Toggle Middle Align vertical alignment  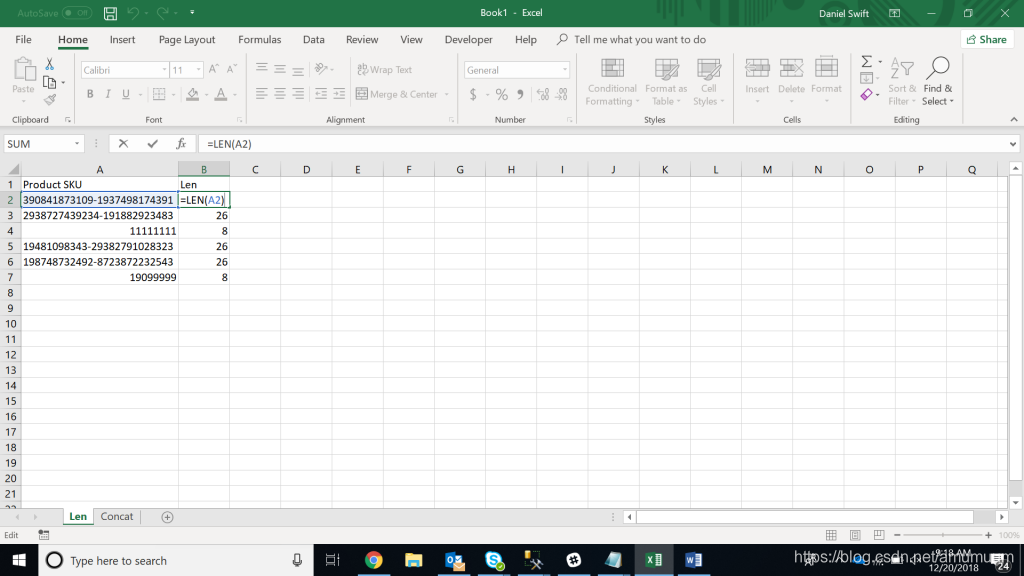pyautogui.click(x=280, y=69)
